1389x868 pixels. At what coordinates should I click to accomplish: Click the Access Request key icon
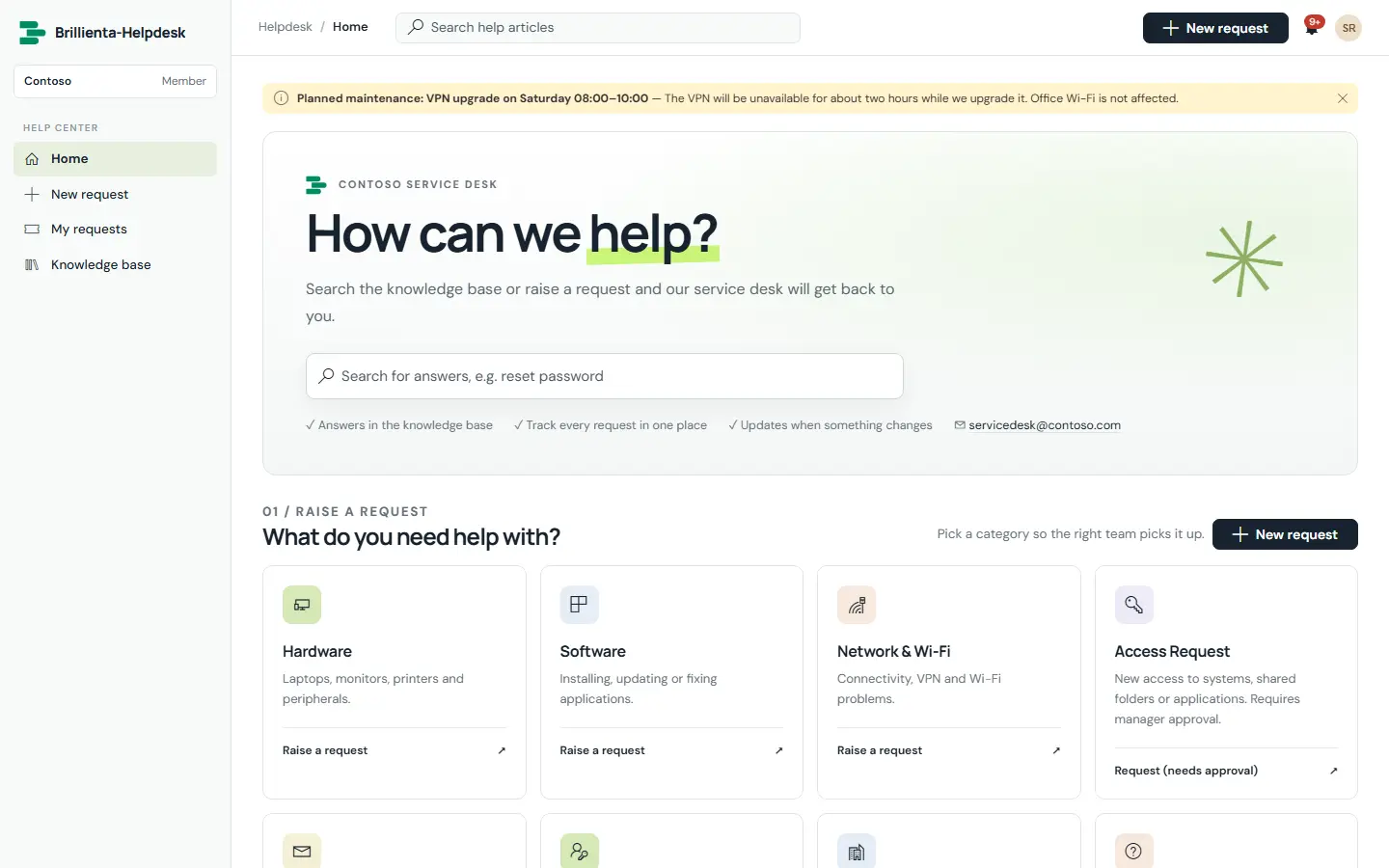point(1133,605)
